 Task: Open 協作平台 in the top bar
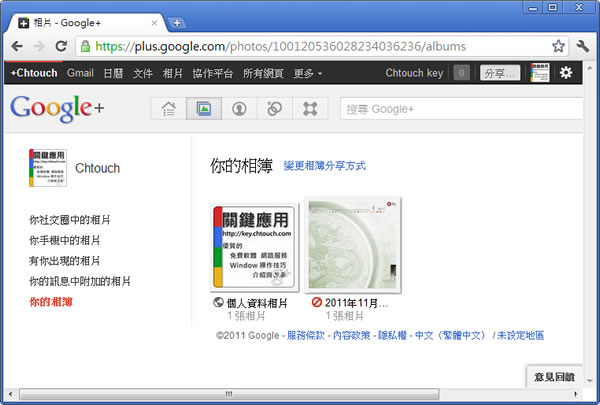(x=213, y=73)
